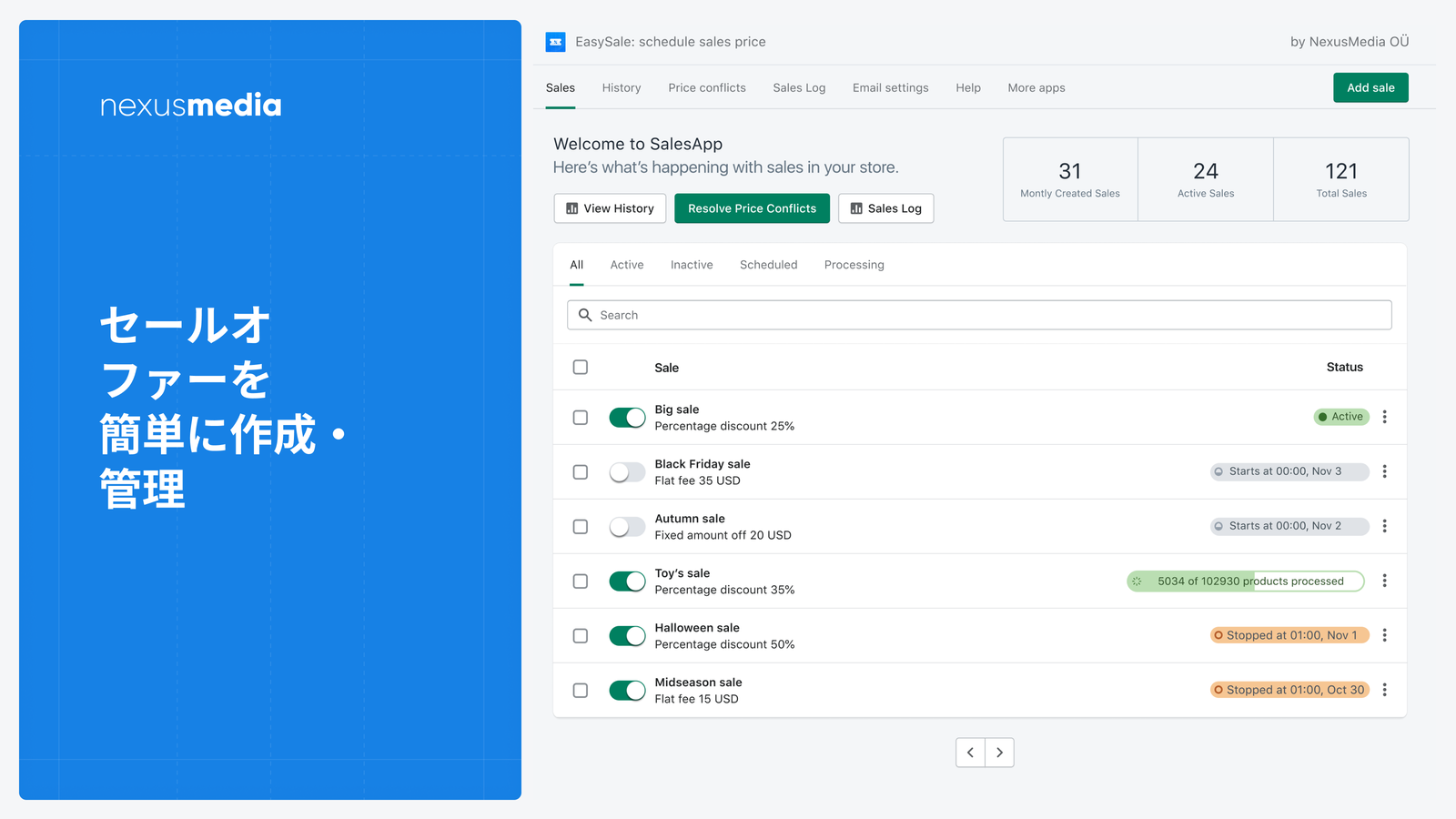Show All sales filter tab

[577, 265]
